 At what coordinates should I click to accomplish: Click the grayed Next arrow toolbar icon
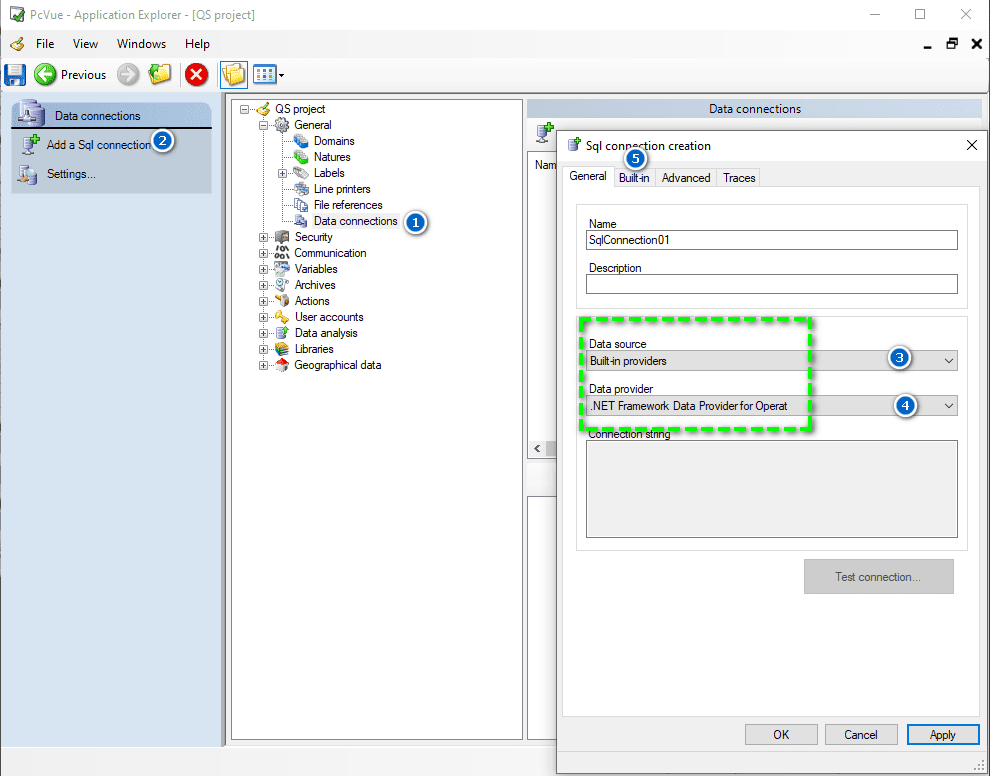tap(128, 75)
